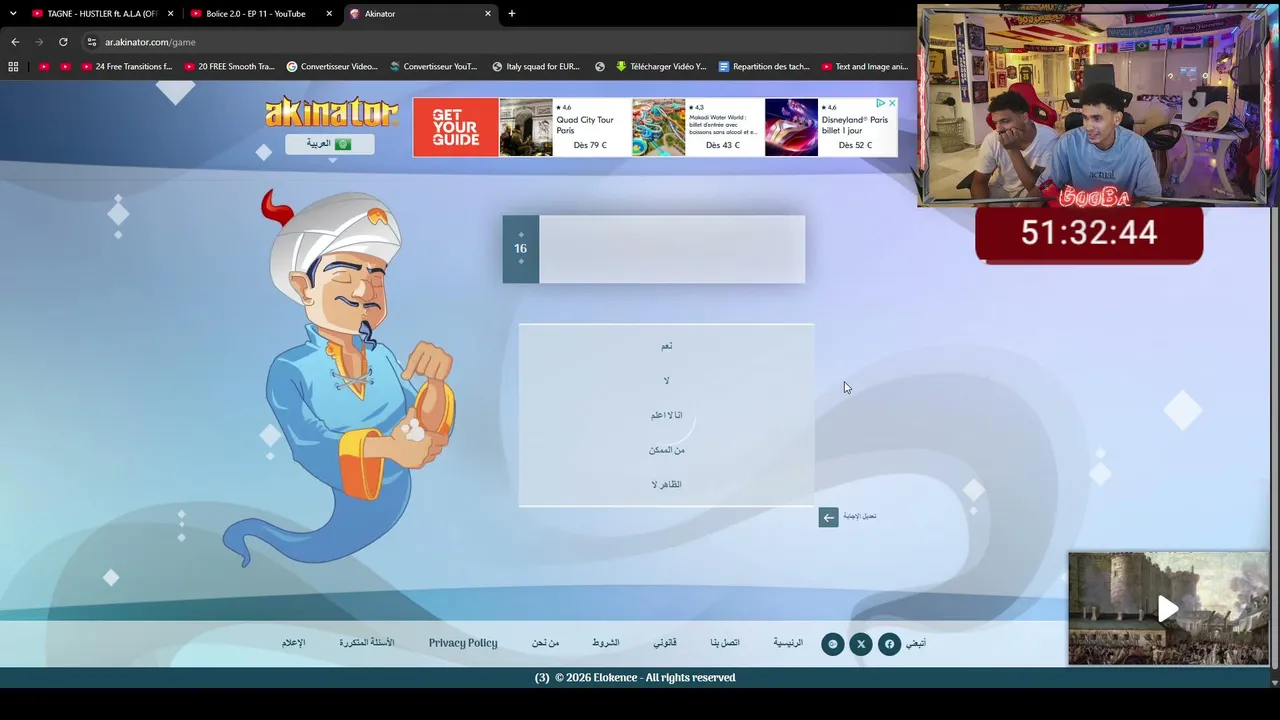Close the Akinator tab
The width and height of the screenshot is (1280, 720).
pyautogui.click(x=488, y=14)
